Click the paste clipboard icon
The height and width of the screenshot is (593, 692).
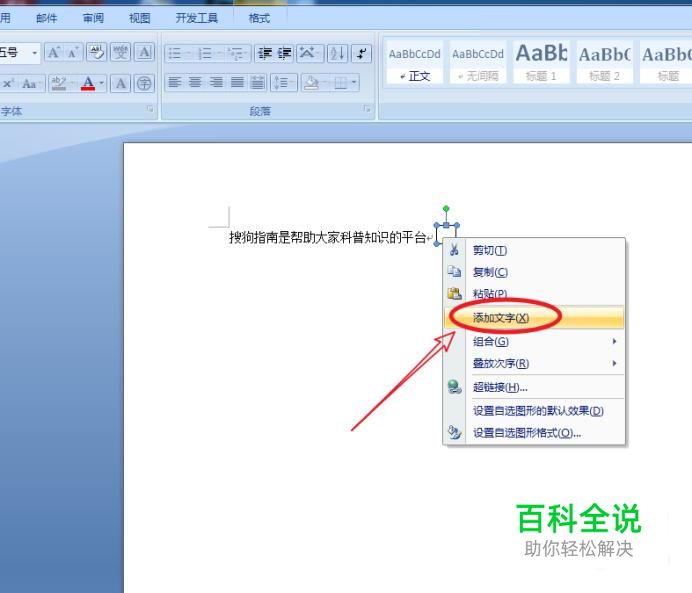454,293
